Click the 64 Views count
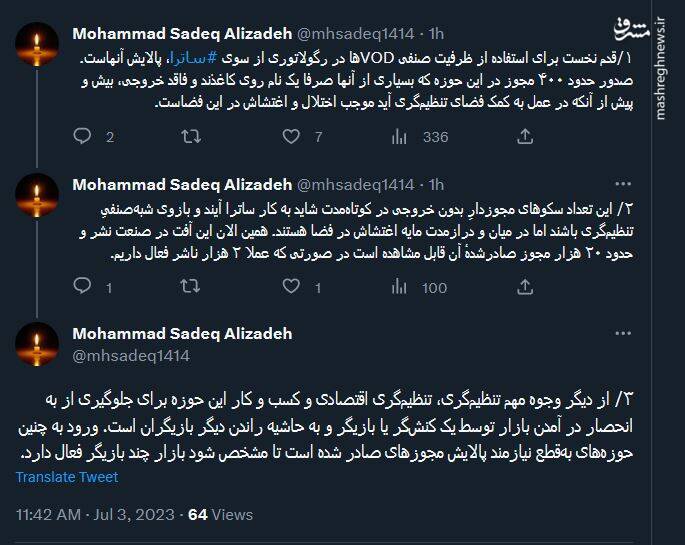685x545 pixels. click(x=220, y=515)
